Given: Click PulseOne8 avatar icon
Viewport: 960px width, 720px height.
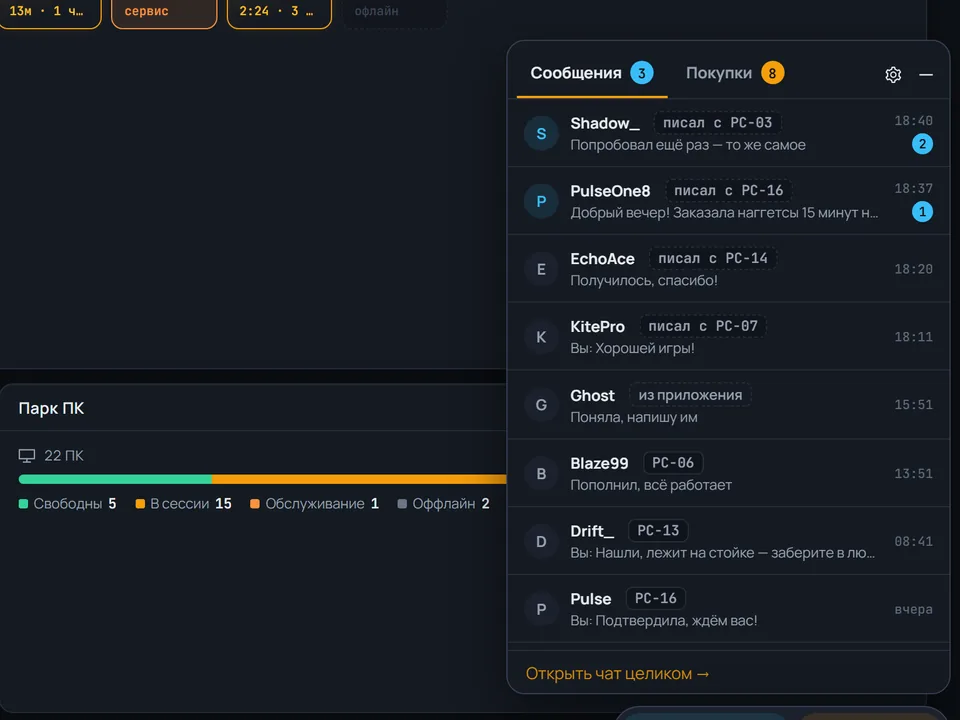Looking at the screenshot, I should pyautogui.click(x=541, y=201).
